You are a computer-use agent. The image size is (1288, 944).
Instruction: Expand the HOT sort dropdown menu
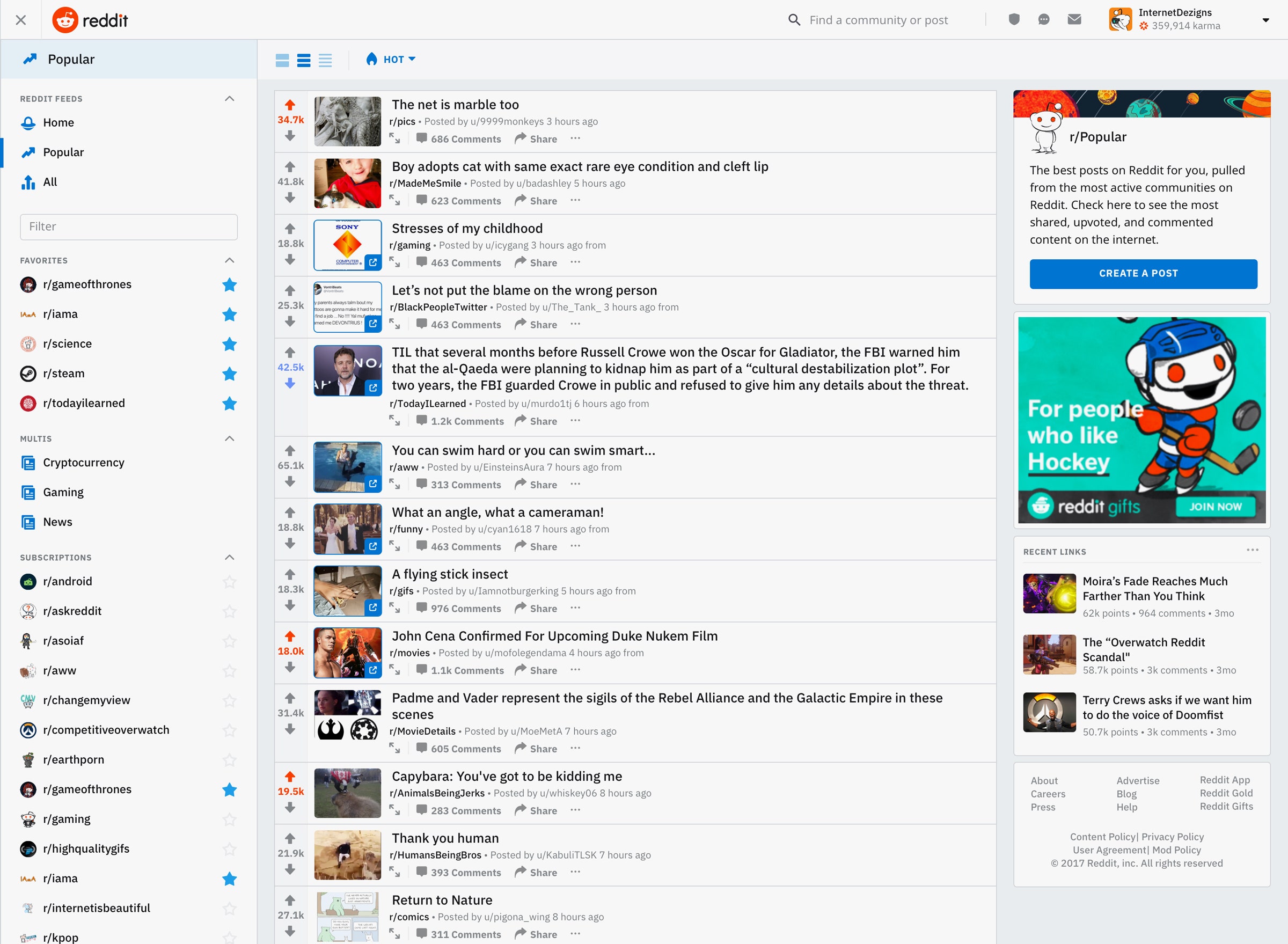pos(392,59)
